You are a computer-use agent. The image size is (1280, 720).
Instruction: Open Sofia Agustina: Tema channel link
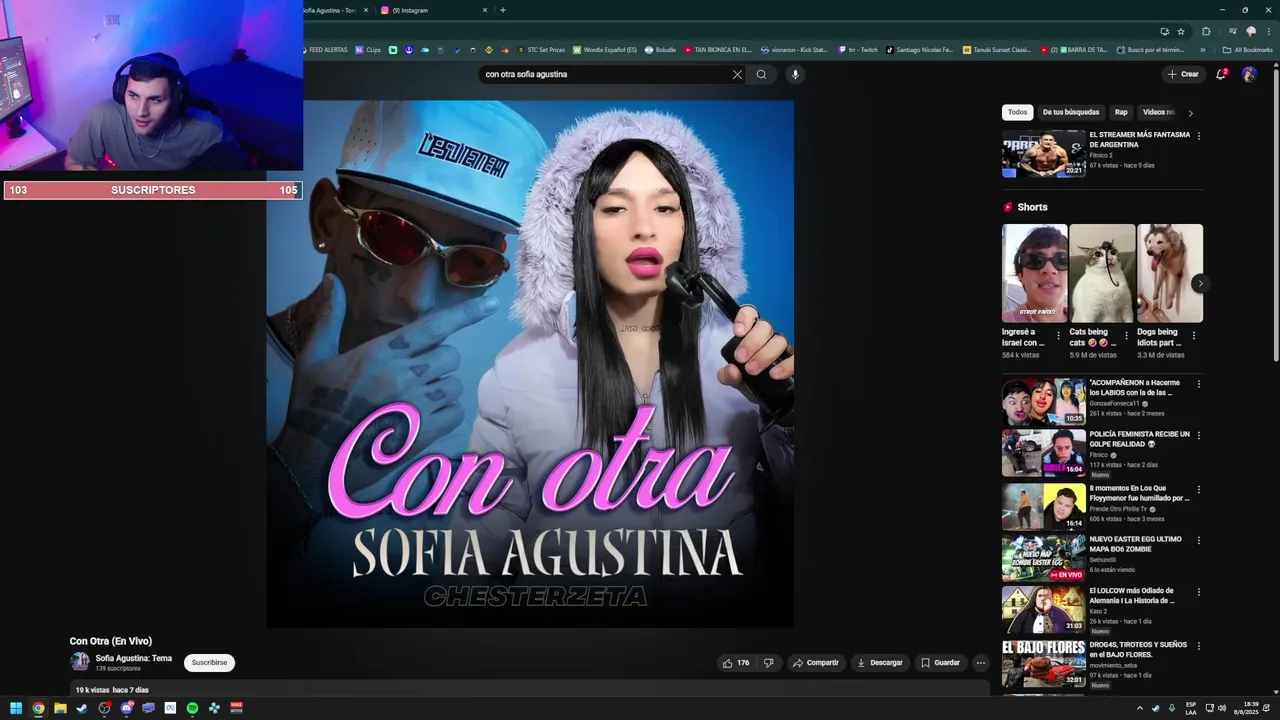(133, 658)
